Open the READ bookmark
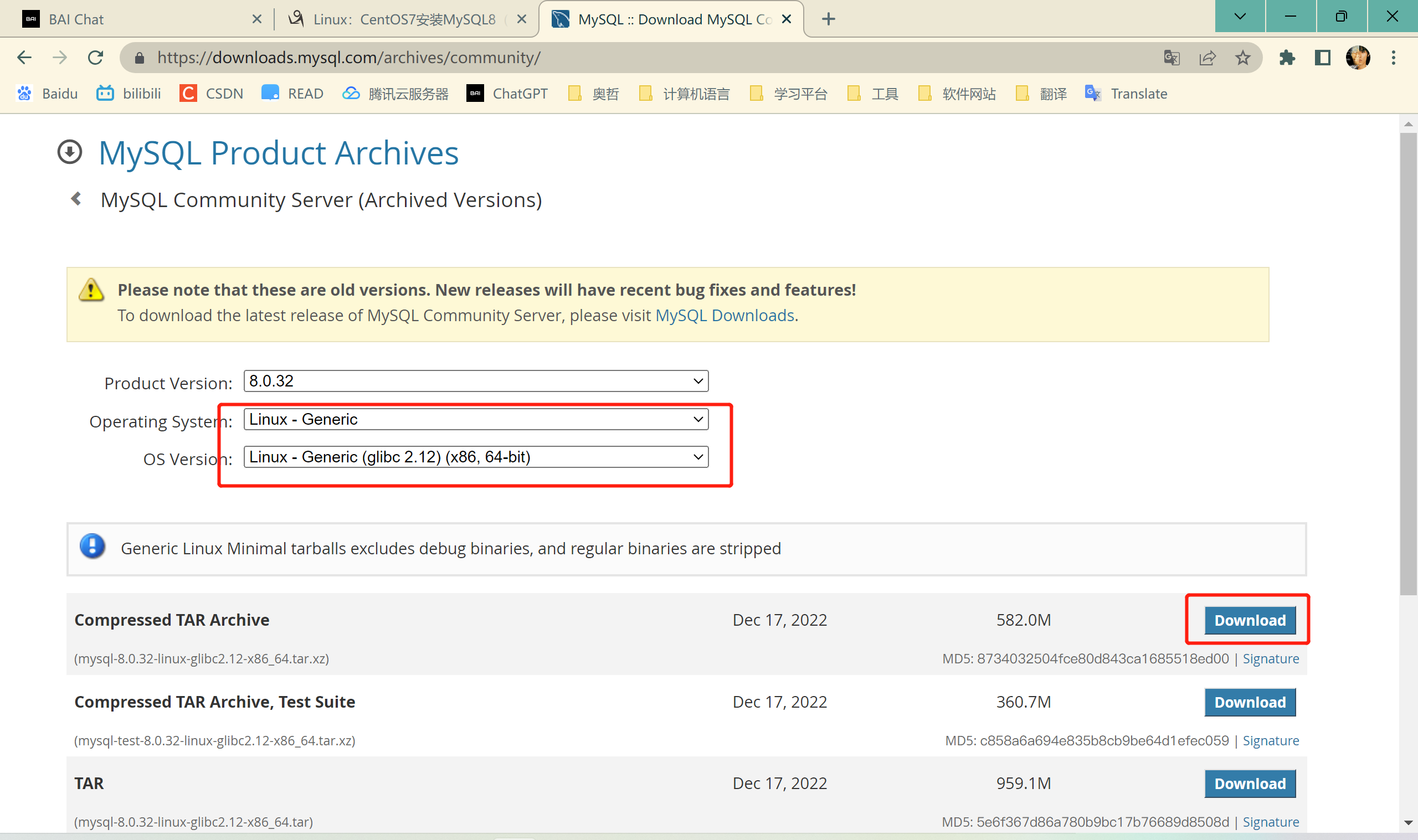This screenshot has width=1418, height=840. pyautogui.click(x=292, y=94)
